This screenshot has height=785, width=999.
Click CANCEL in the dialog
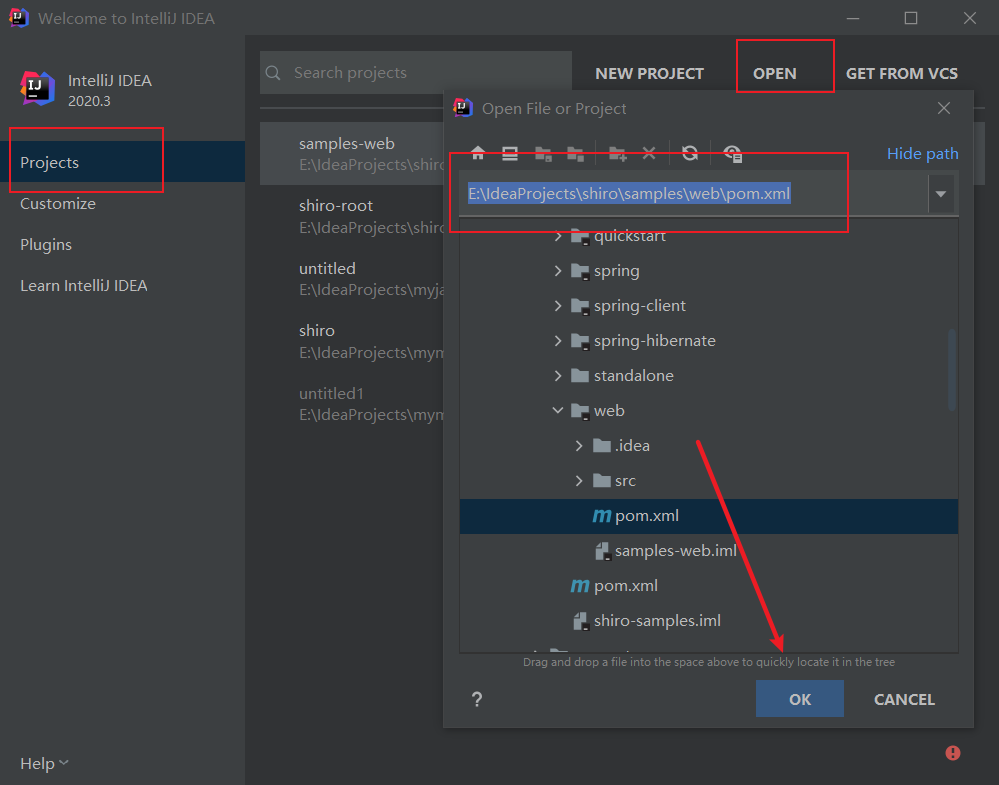(904, 699)
